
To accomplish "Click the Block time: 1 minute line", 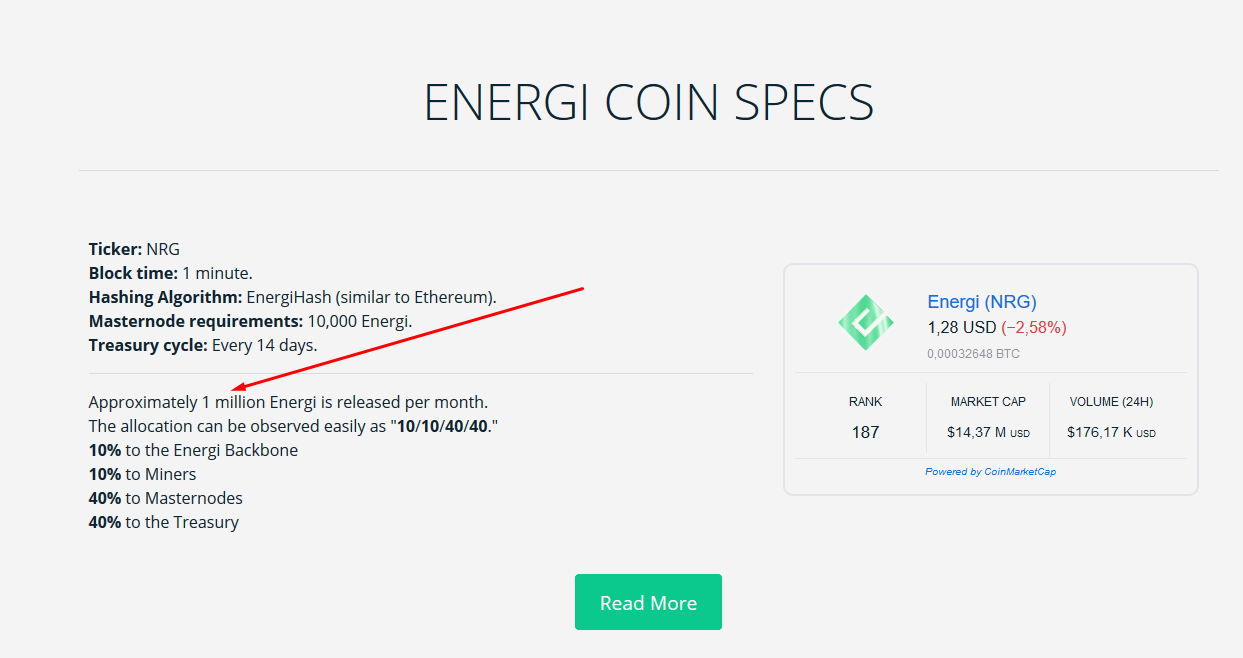I will click(171, 273).
